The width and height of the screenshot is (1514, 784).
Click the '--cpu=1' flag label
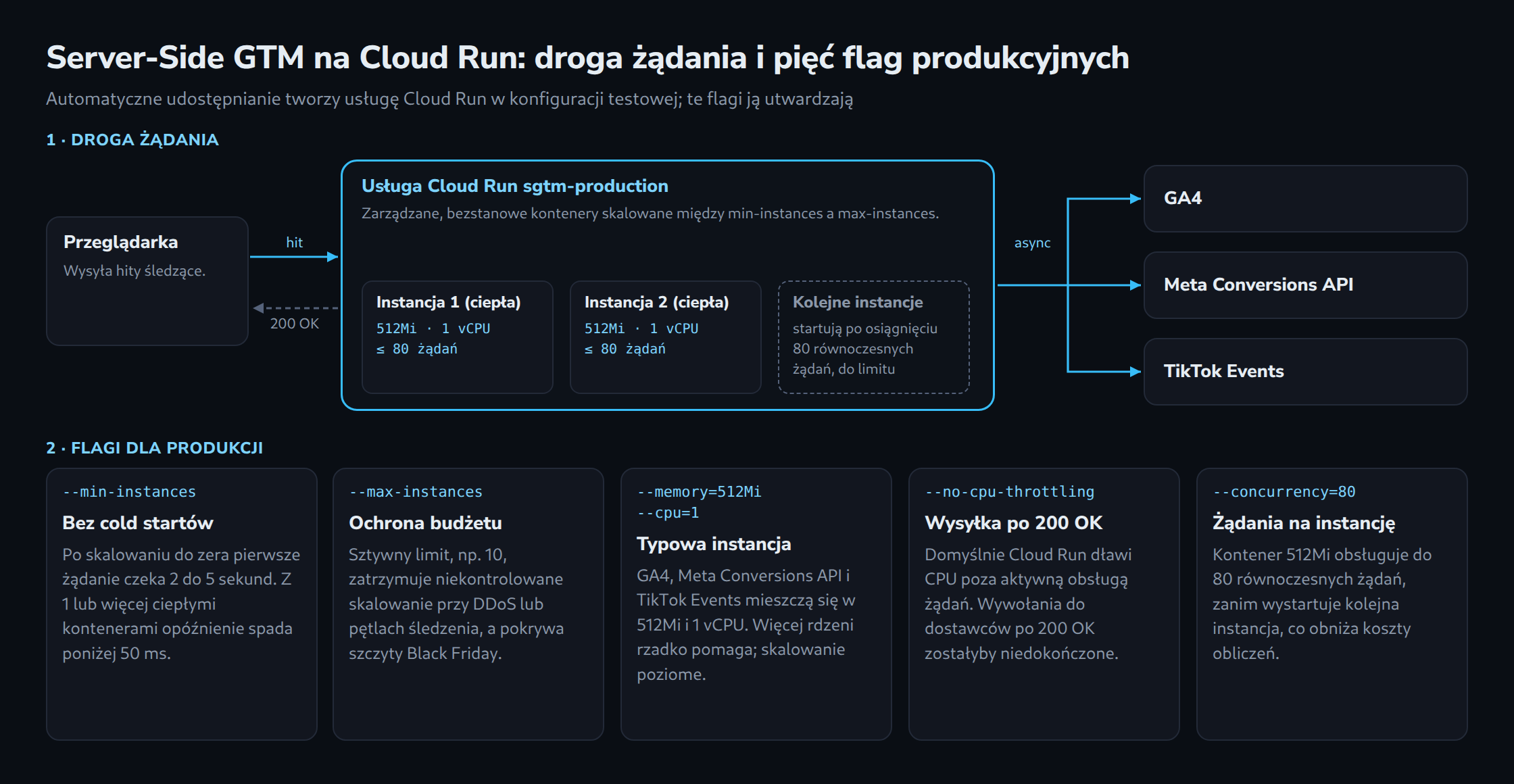668,513
